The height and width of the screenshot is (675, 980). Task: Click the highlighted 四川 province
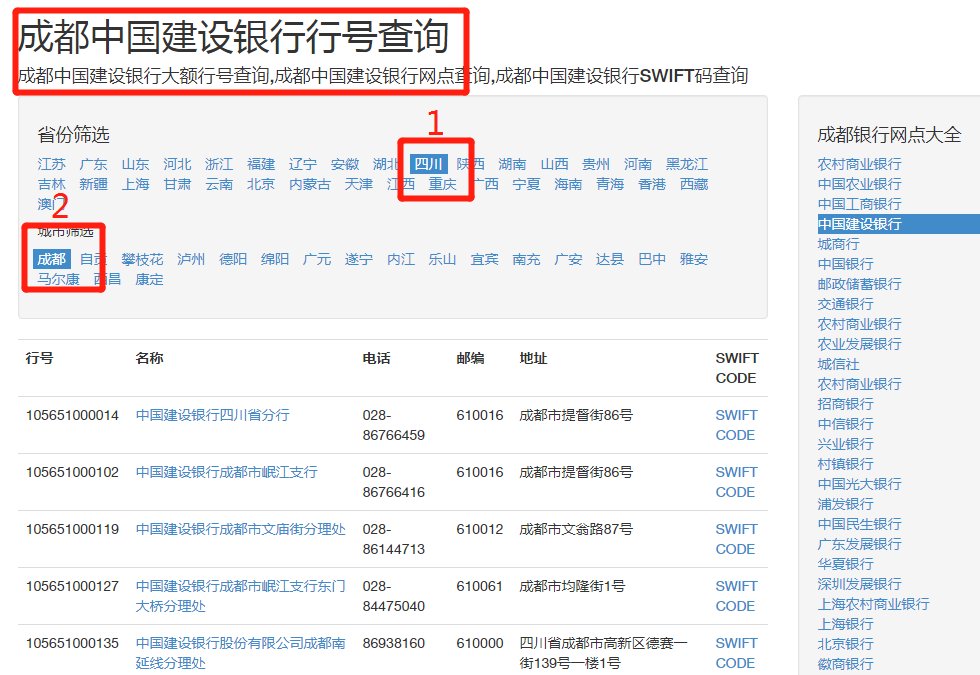429,164
